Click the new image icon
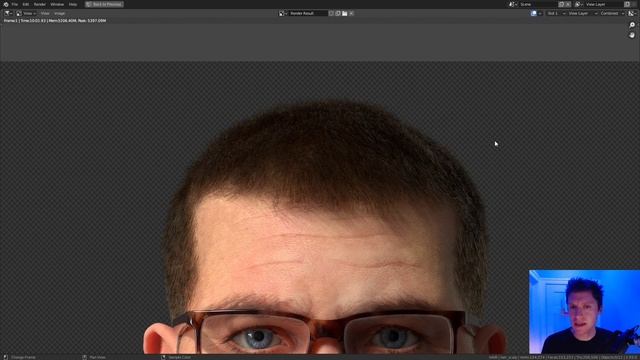The width and height of the screenshot is (640, 360). click(x=338, y=13)
